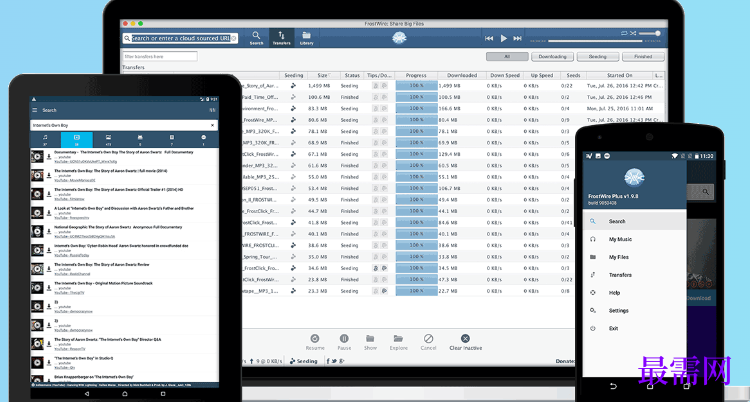This screenshot has height=402, width=750.
Task: Show All transfers filter
Action: coord(507,56)
